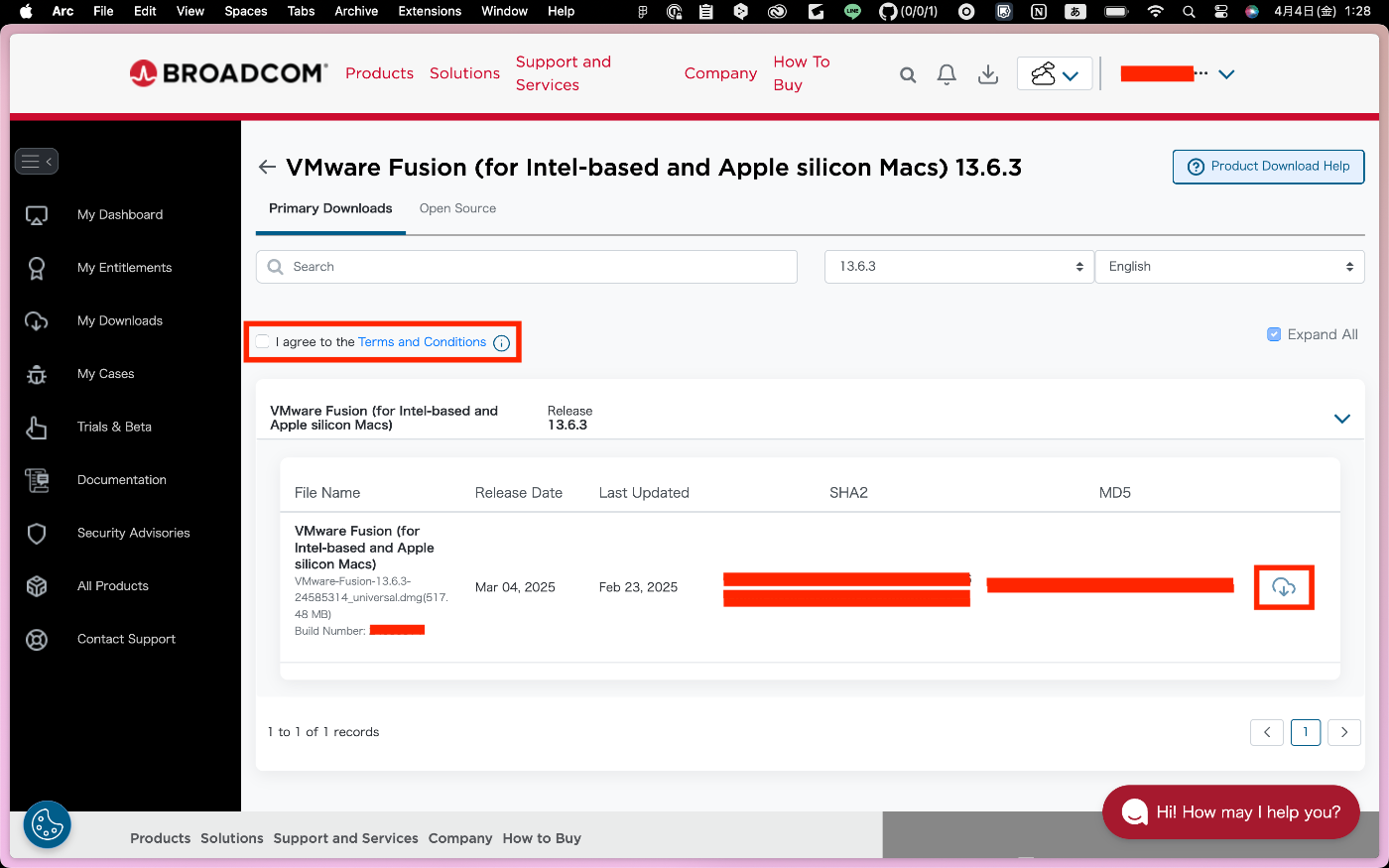Image resolution: width=1389 pixels, height=868 pixels.
Task: Open macOS Spotlight search icon
Action: [x=1189, y=12]
